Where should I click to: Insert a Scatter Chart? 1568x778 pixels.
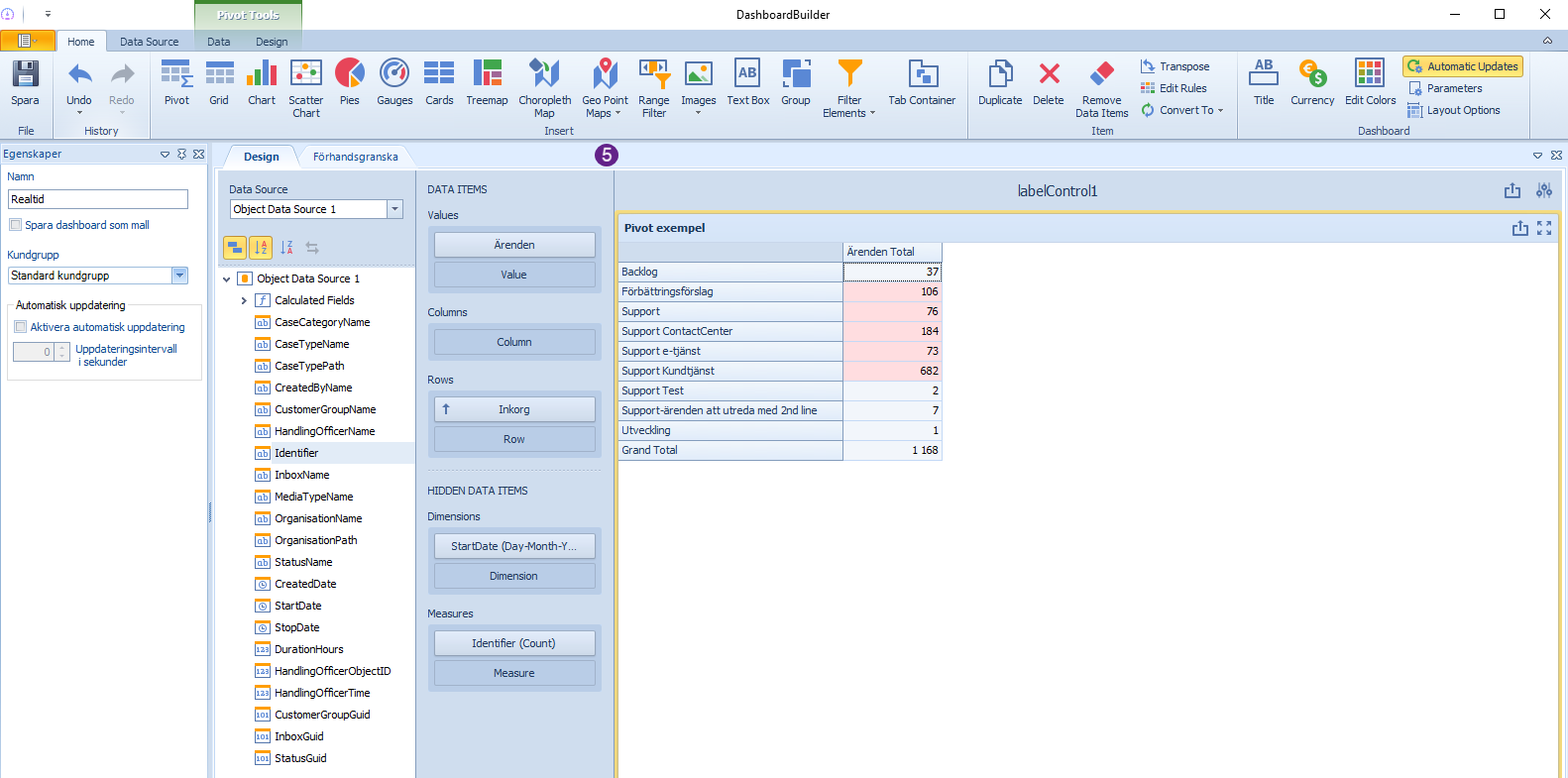point(306,88)
